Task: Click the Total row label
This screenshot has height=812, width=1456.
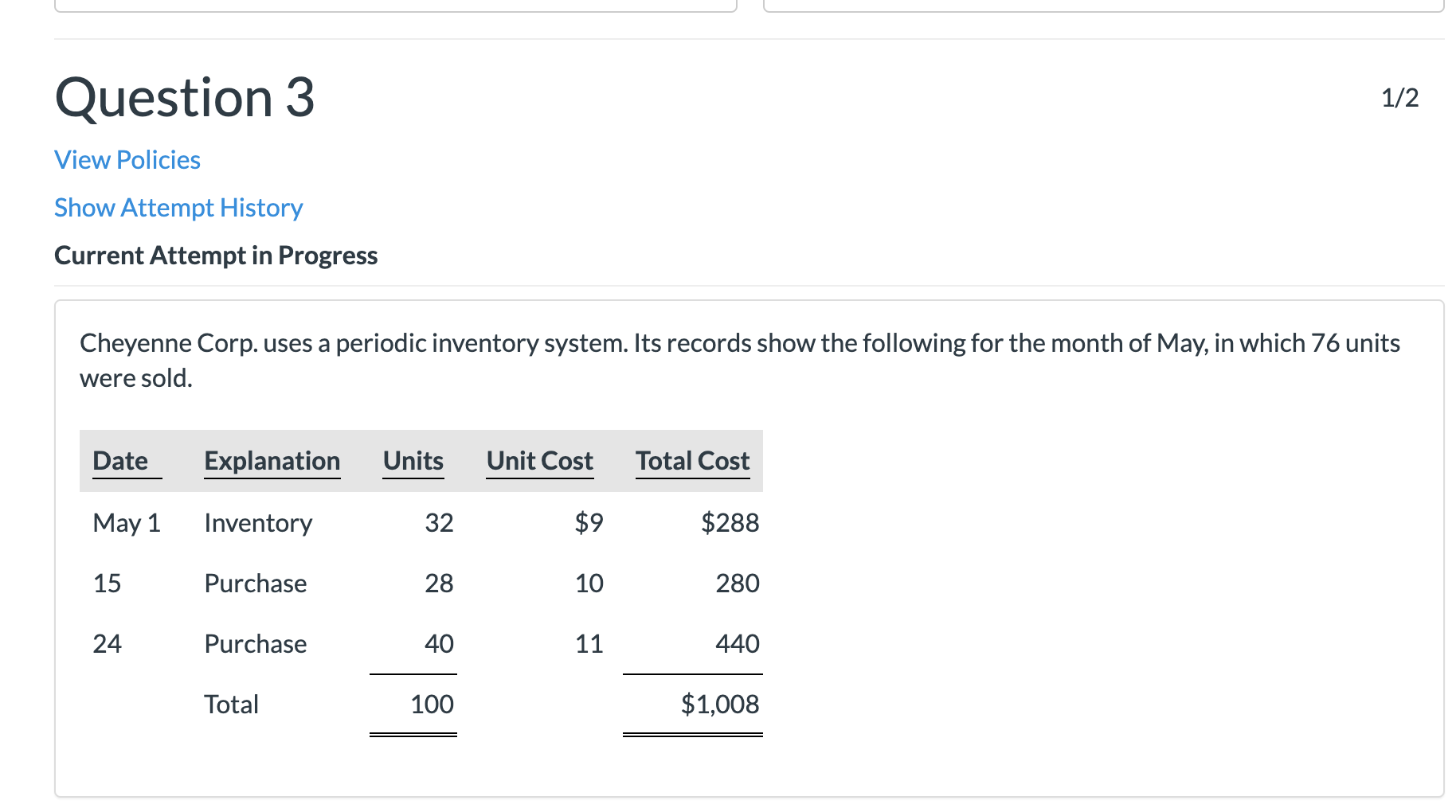Action: point(231,704)
